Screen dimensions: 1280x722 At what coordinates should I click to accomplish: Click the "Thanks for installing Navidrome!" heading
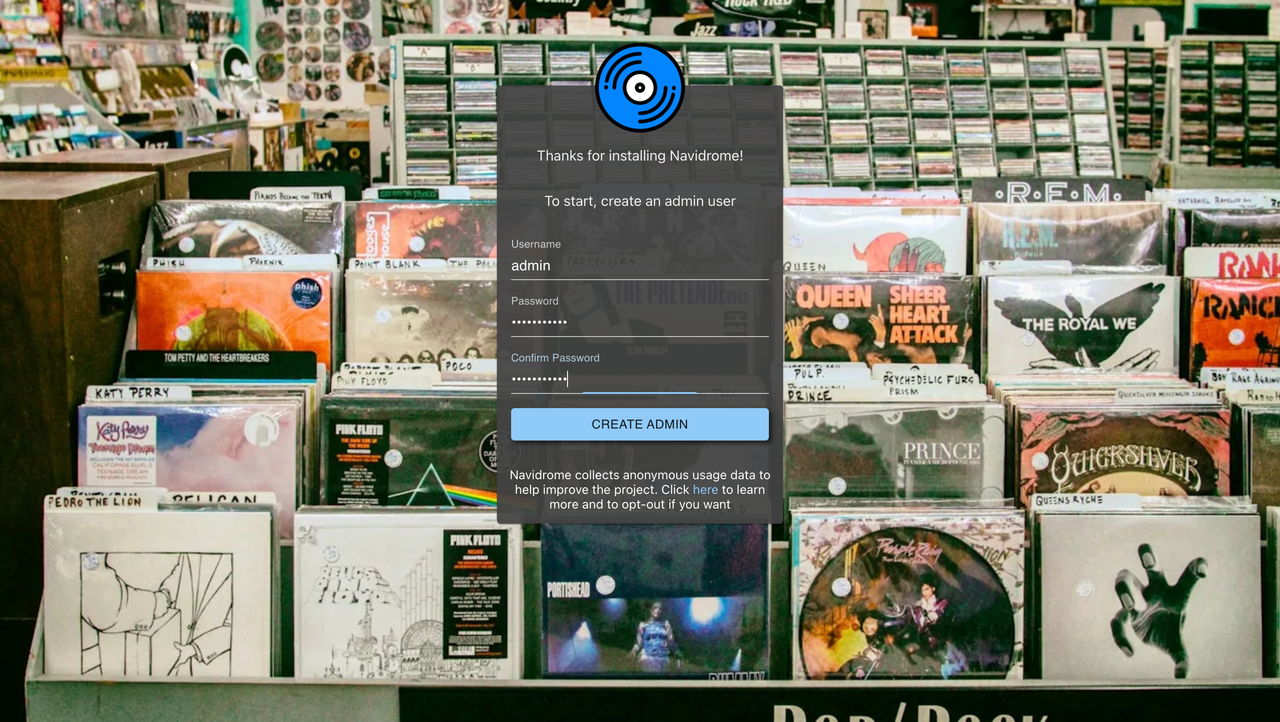pyautogui.click(x=639, y=156)
